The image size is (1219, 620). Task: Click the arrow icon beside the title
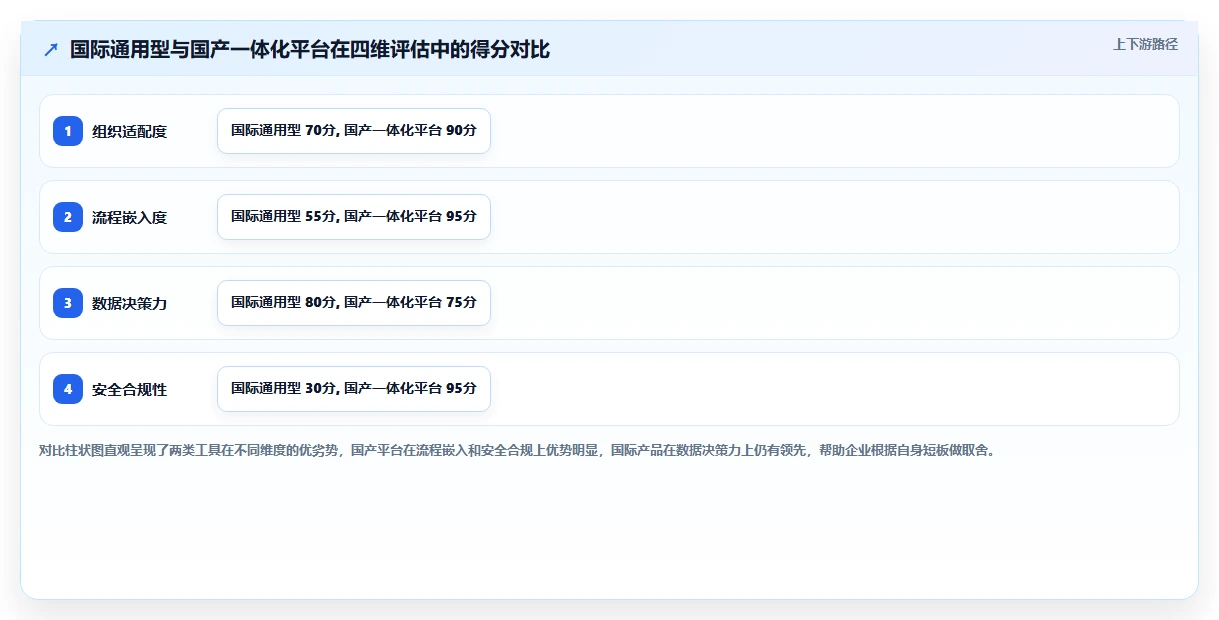[x=51, y=50]
